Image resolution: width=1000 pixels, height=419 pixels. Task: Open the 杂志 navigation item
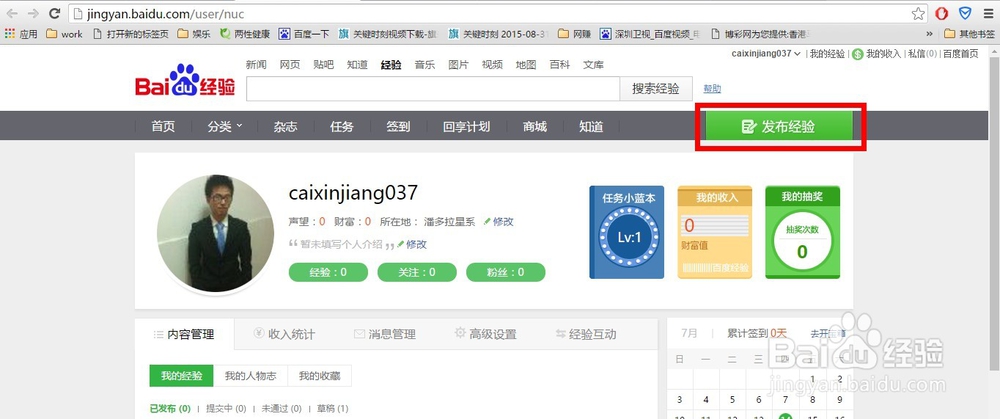click(x=286, y=126)
